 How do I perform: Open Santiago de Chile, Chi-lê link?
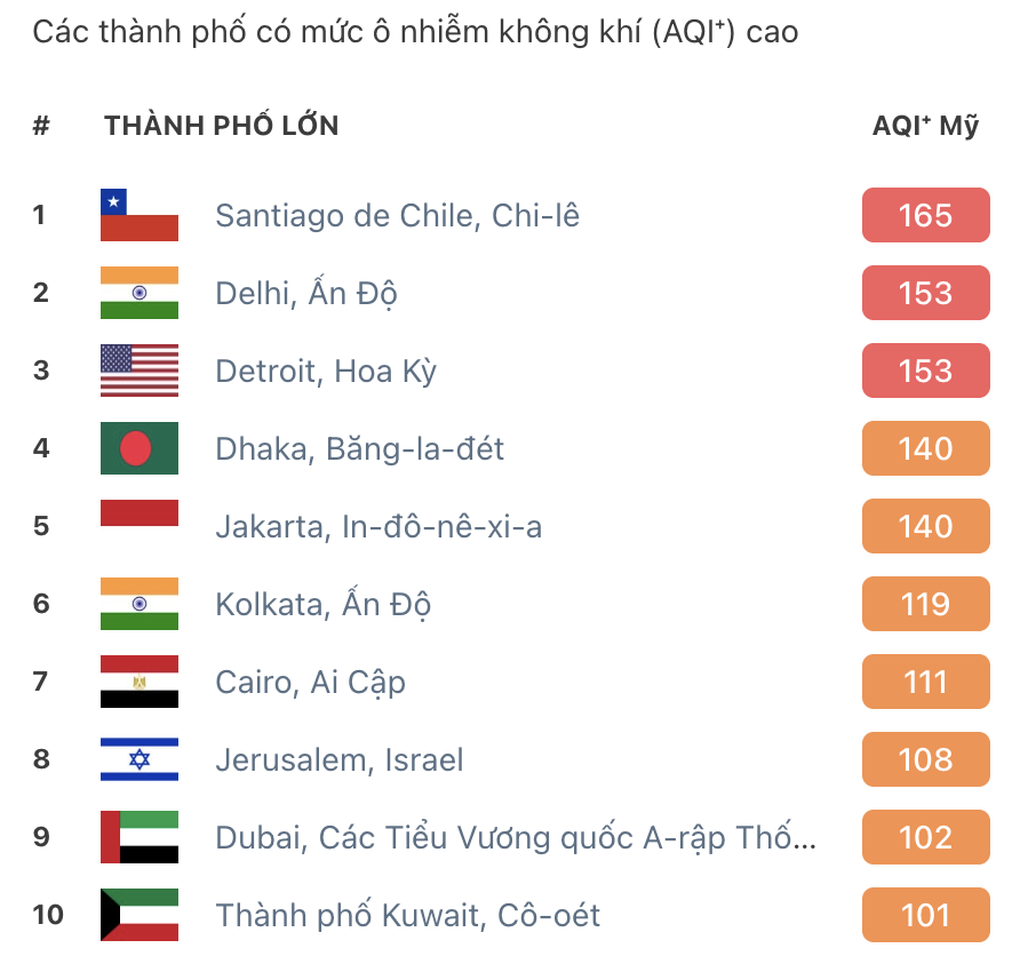397,215
